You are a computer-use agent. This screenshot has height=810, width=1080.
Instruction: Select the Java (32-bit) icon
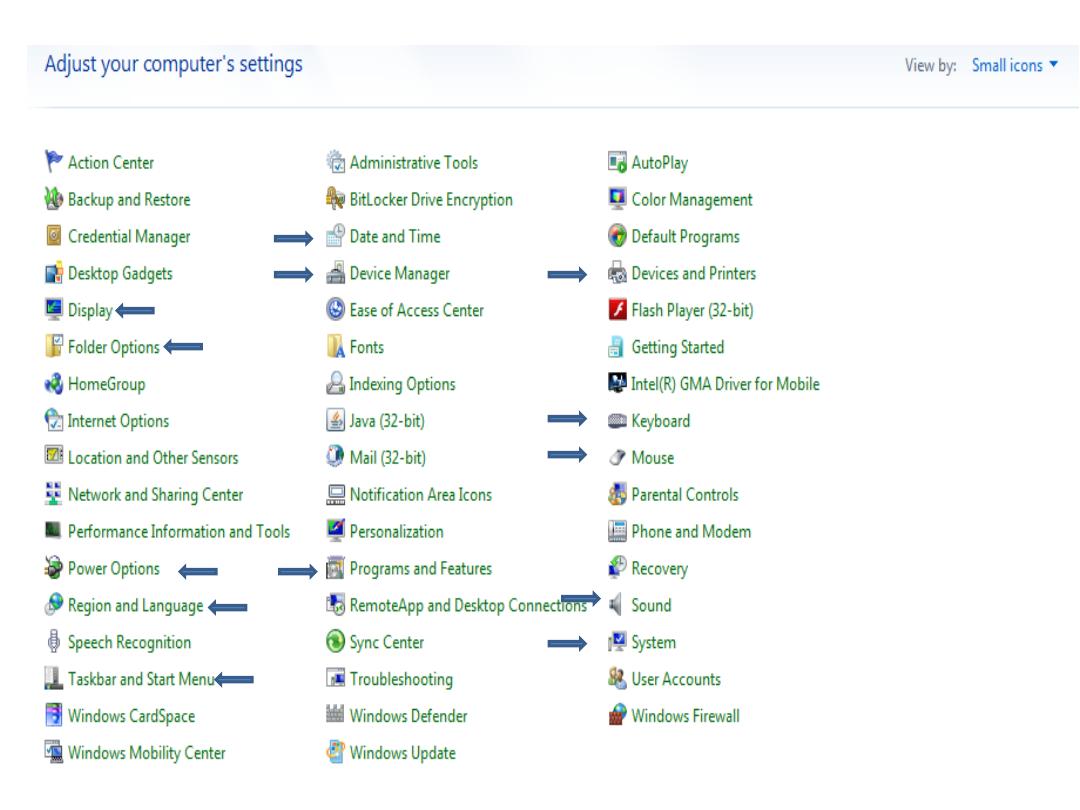coord(335,420)
